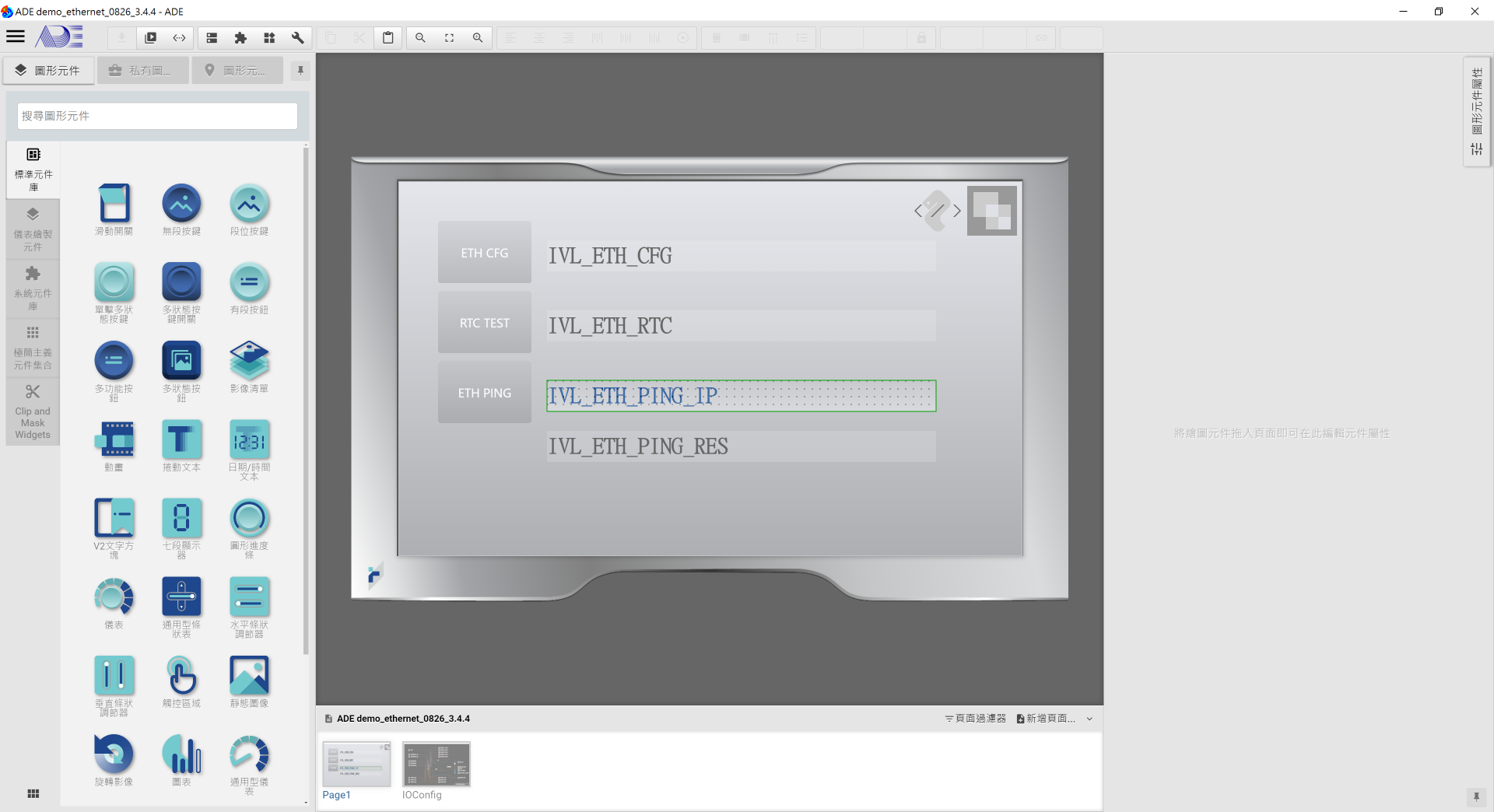
Task: Toggle the grid view icon at bottom-left
Action: point(33,793)
